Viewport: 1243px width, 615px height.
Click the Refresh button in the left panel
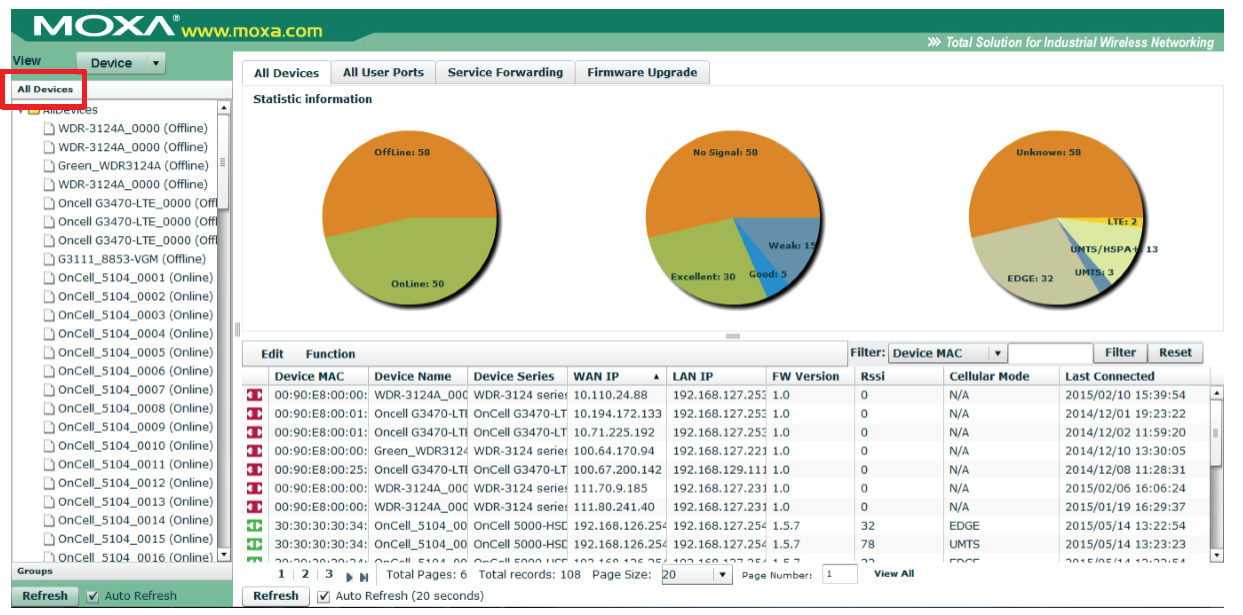45,596
